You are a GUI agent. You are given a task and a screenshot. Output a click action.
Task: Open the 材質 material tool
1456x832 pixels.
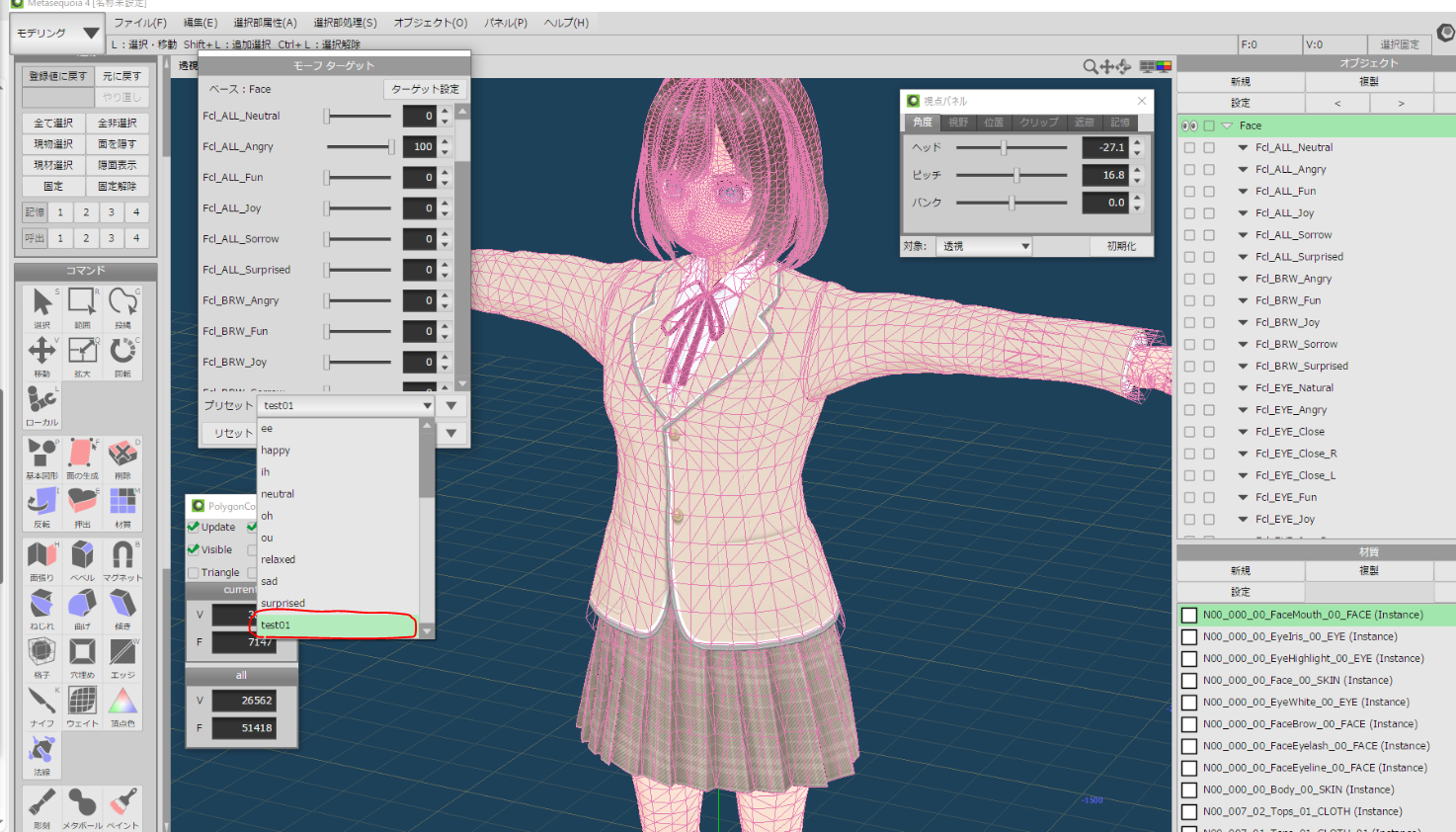122,507
